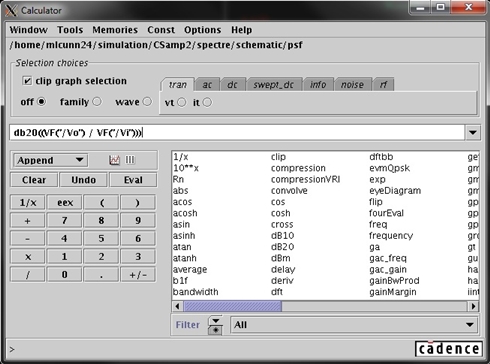Select deriv in the function list

click(x=282, y=281)
